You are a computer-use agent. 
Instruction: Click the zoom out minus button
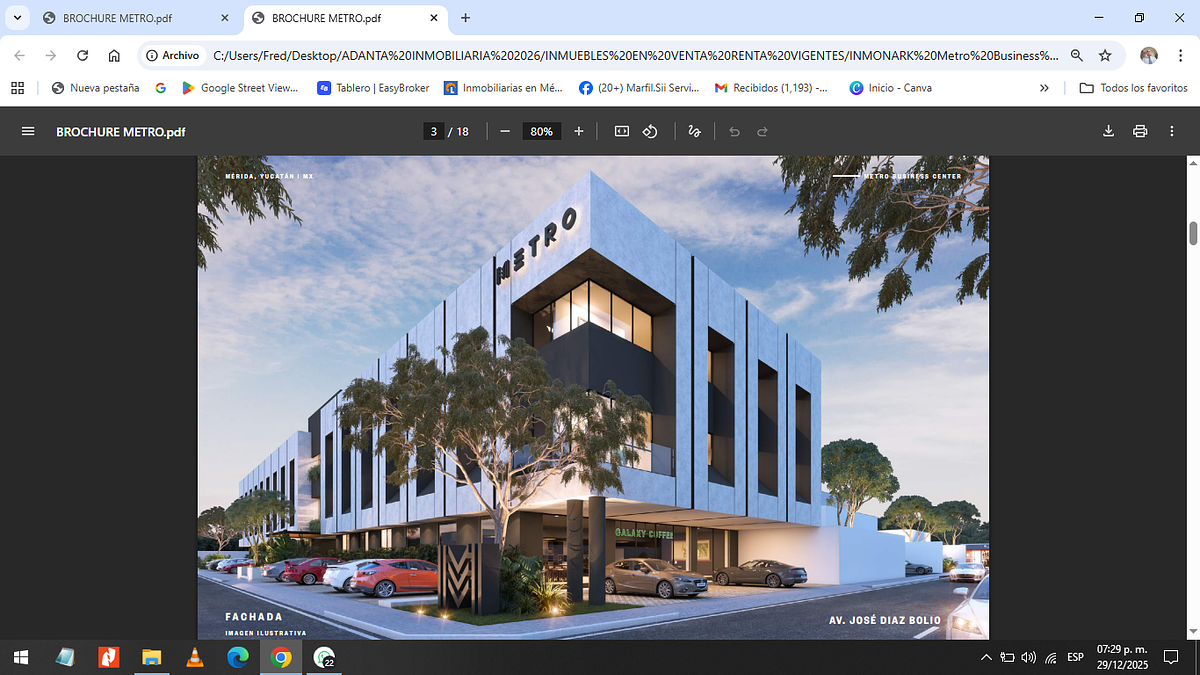[505, 132]
